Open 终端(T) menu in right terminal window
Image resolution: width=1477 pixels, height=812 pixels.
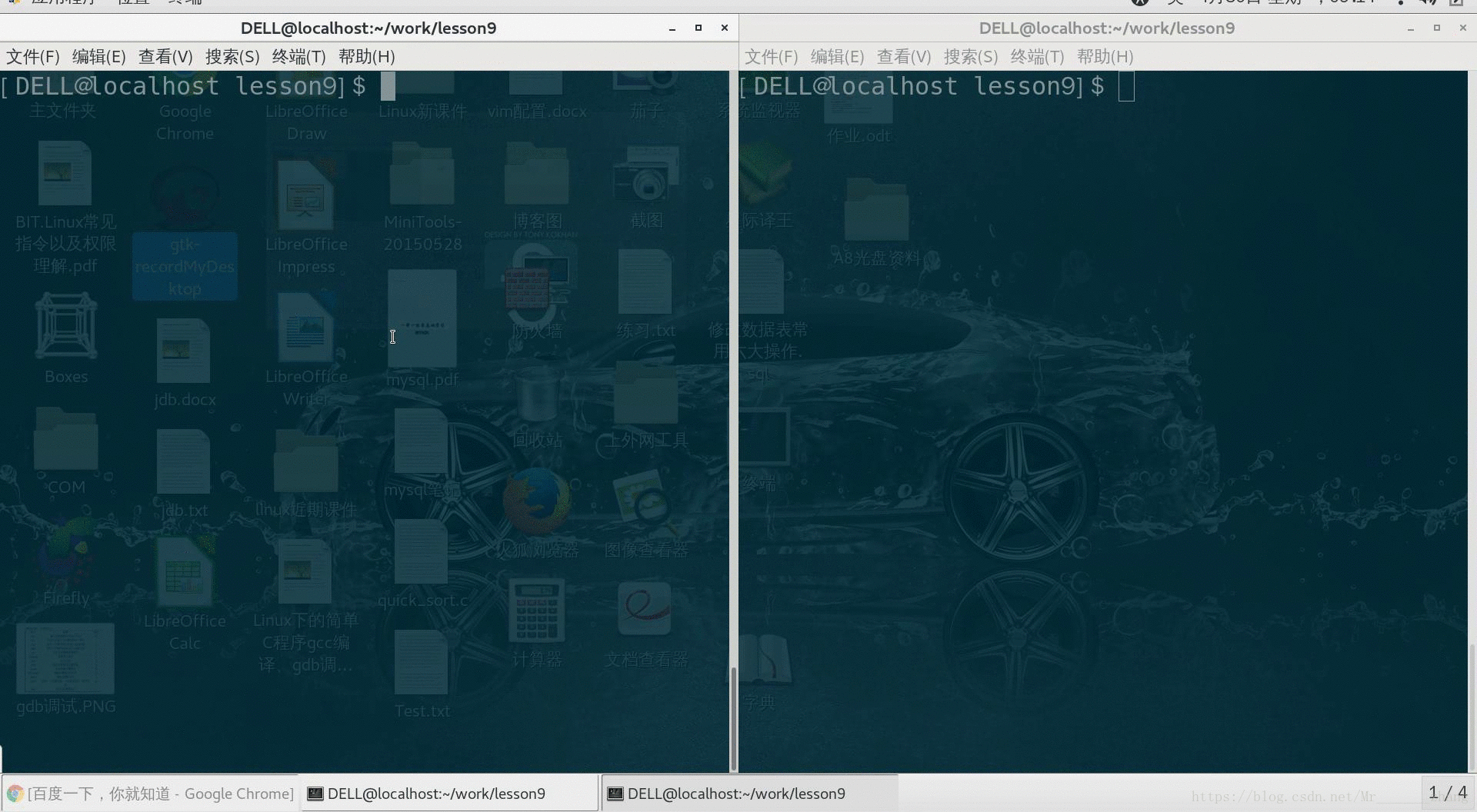coord(1038,57)
